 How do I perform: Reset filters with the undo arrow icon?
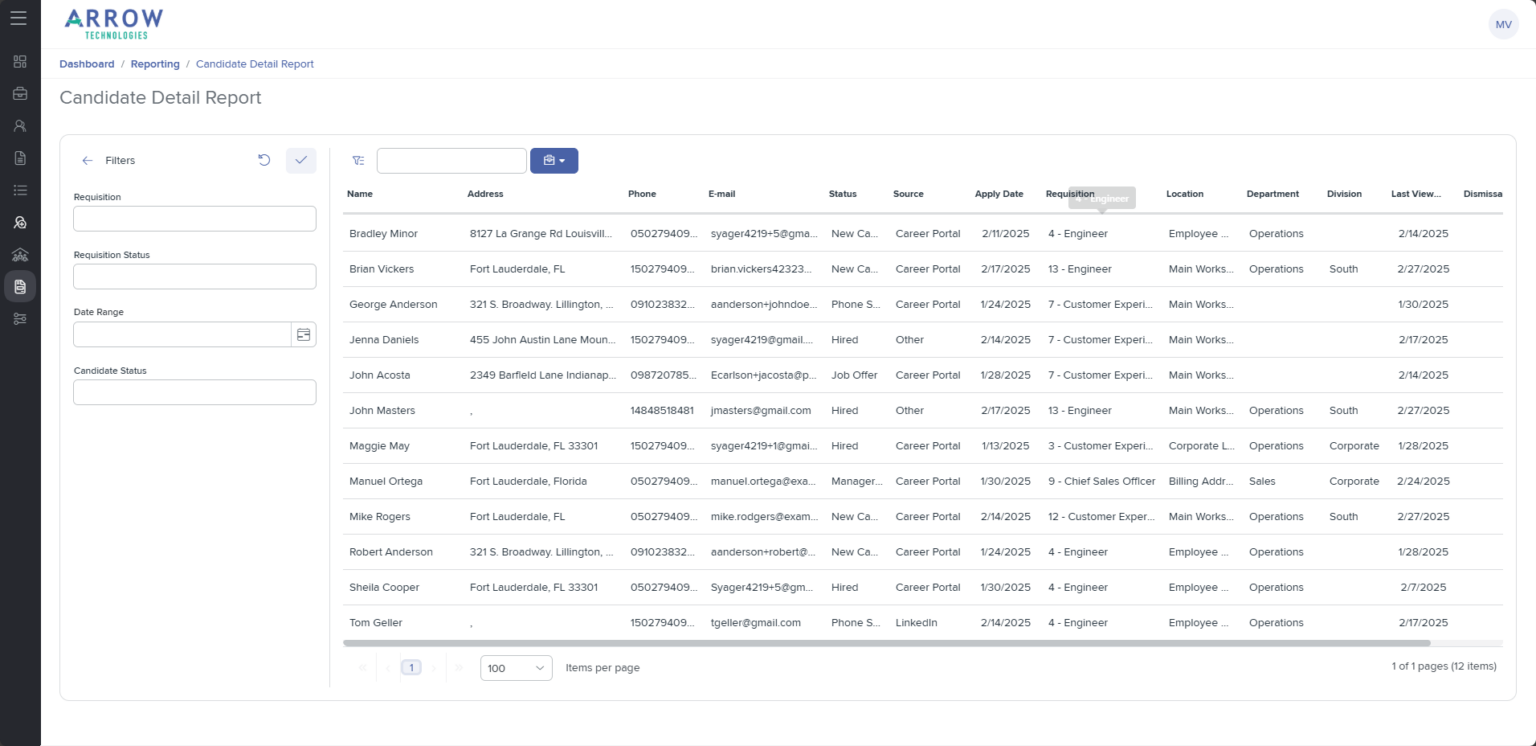point(263,159)
